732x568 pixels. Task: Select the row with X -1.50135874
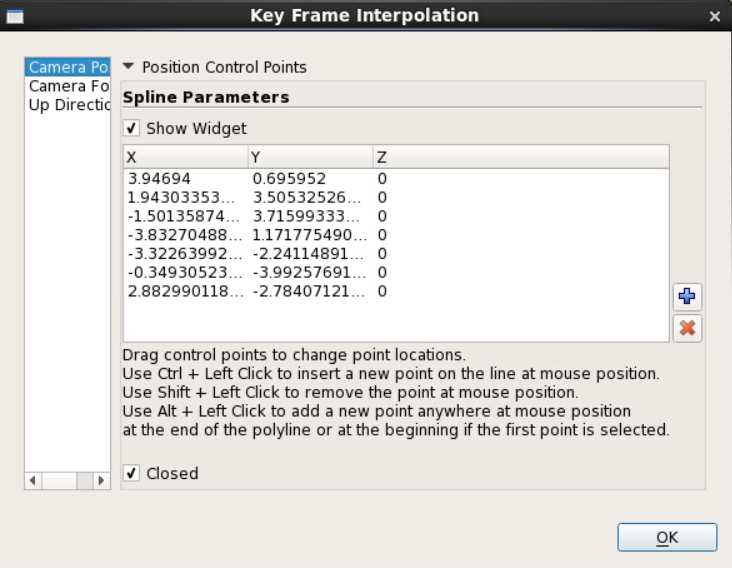pyautogui.click(x=396, y=216)
